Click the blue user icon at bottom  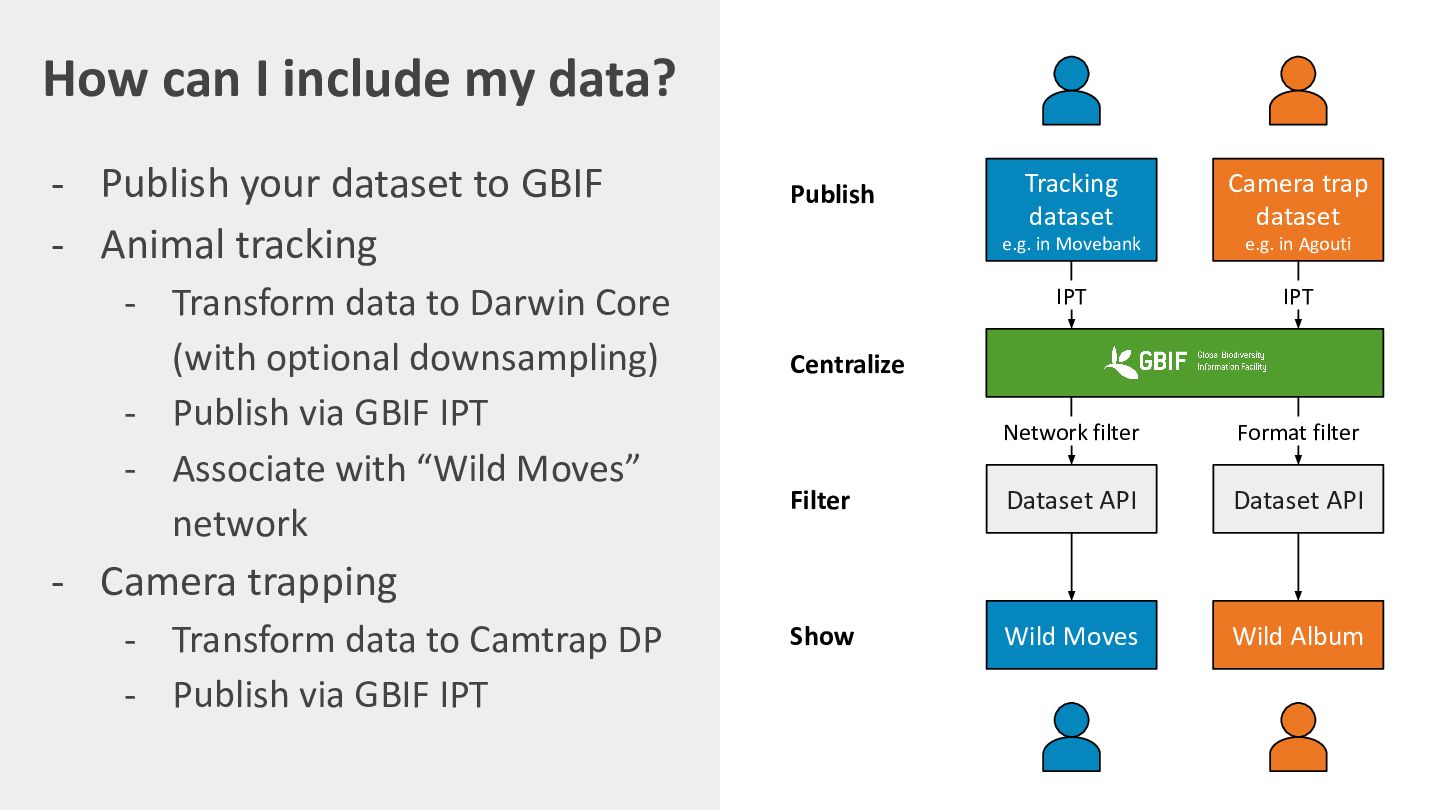(1071, 737)
